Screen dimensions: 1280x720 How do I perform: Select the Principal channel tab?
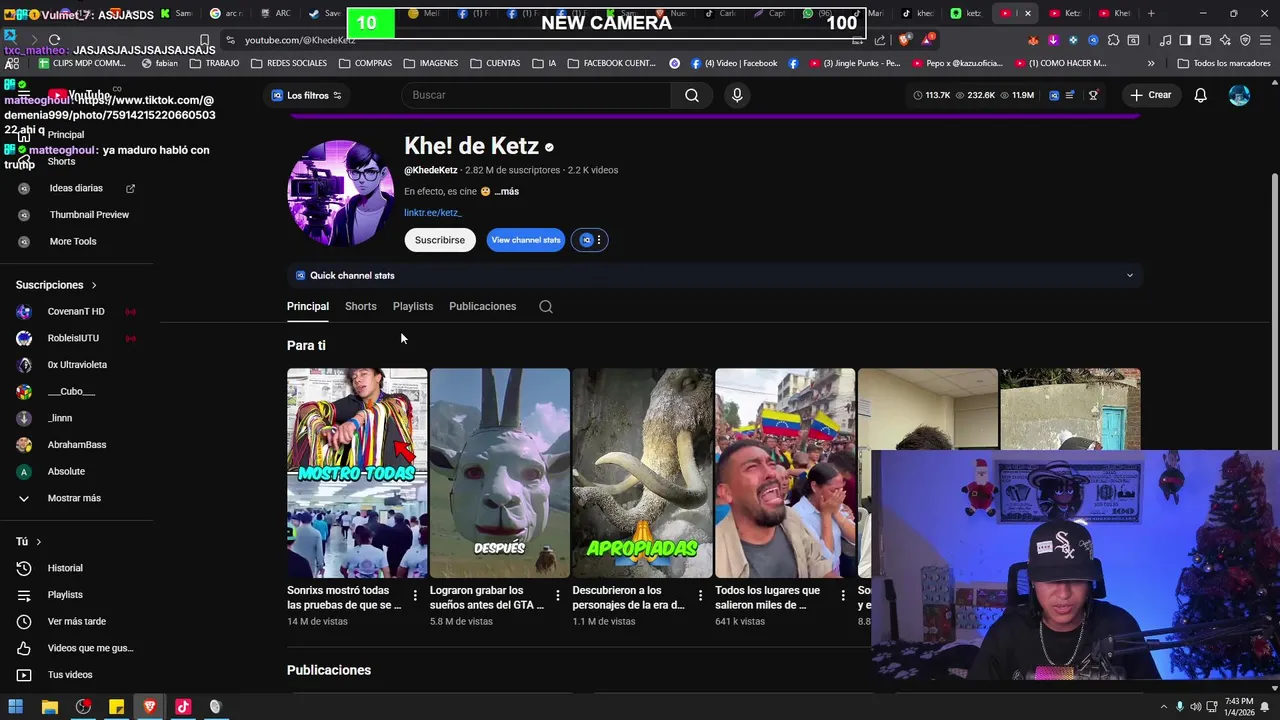pyautogui.click(x=308, y=306)
